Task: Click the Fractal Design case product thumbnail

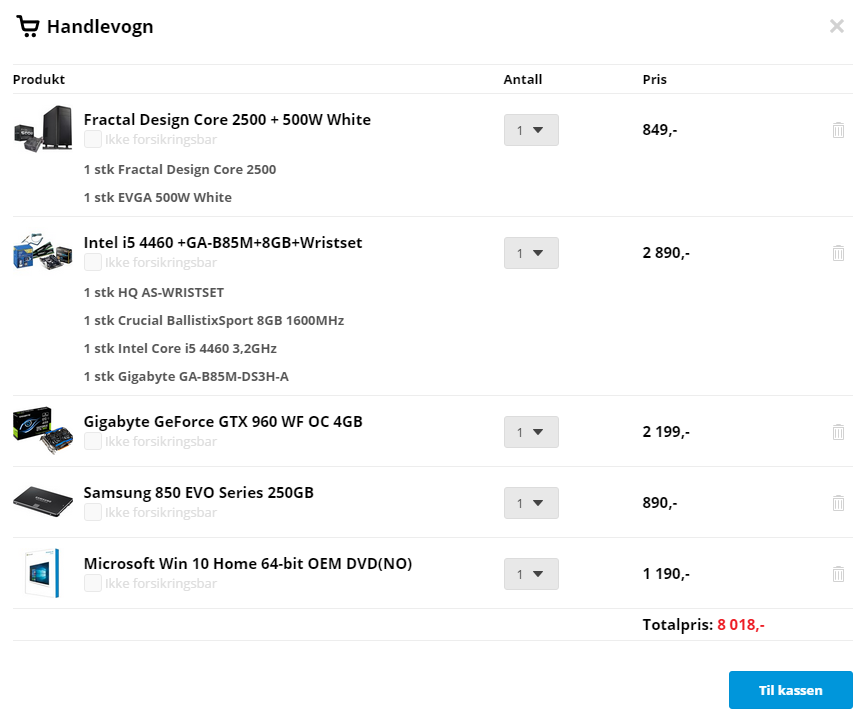Action: pyautogui.click(x=43, y=128)
